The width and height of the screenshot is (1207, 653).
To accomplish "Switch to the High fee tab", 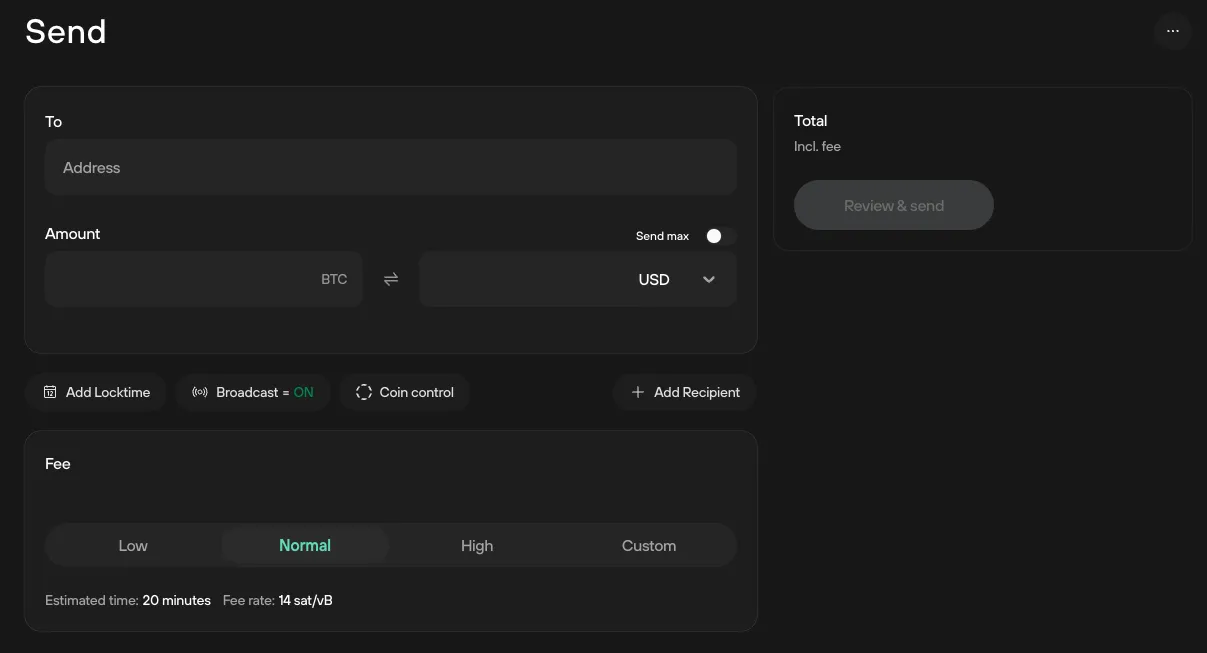I will 477,545.
